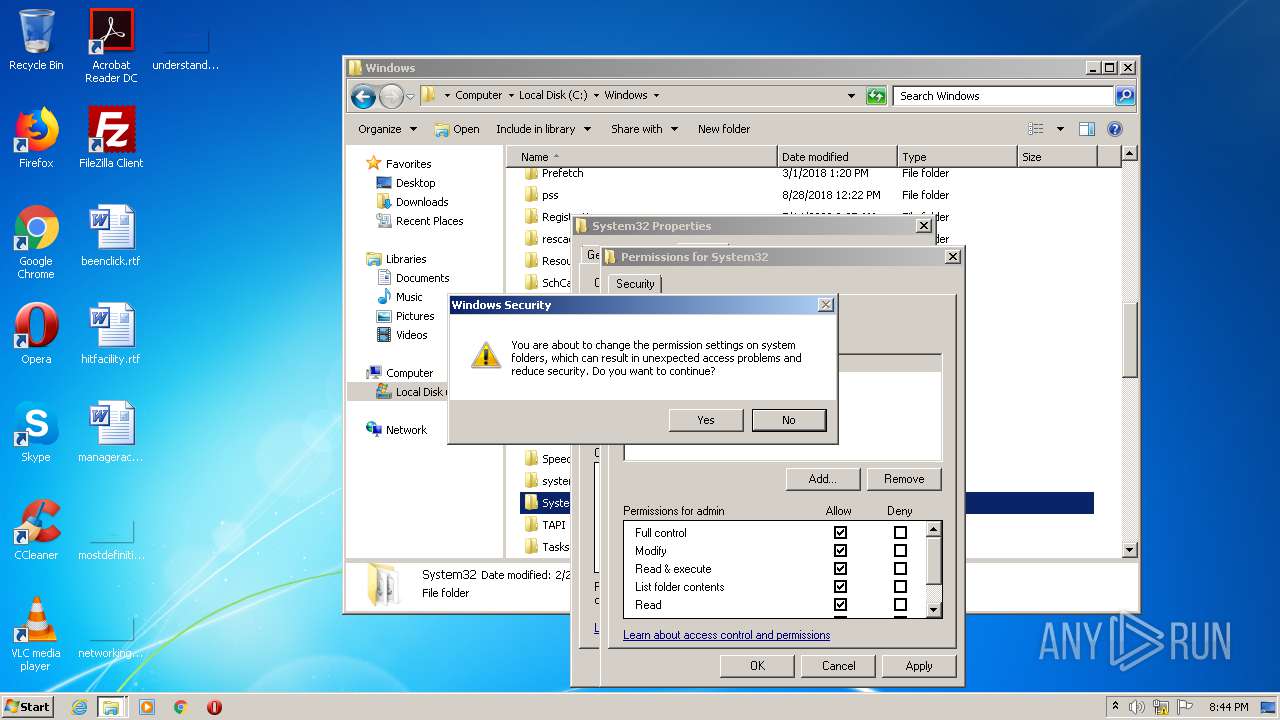Image resolution: width=1280 pixels, height=720 pixels.
Task: Click Yes in Windows Security dialog
Action: pos(706,420)
